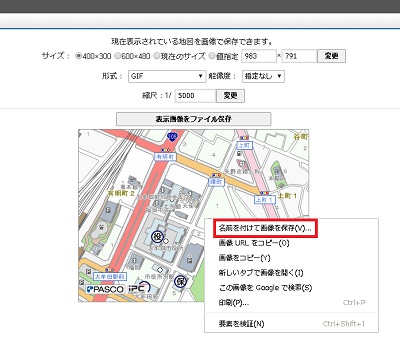Open the 解像度 指定なし dropdown
Image resolution: width=400 pixels, height=363 pixels.
pyautogui.click(x=263, y=76)
